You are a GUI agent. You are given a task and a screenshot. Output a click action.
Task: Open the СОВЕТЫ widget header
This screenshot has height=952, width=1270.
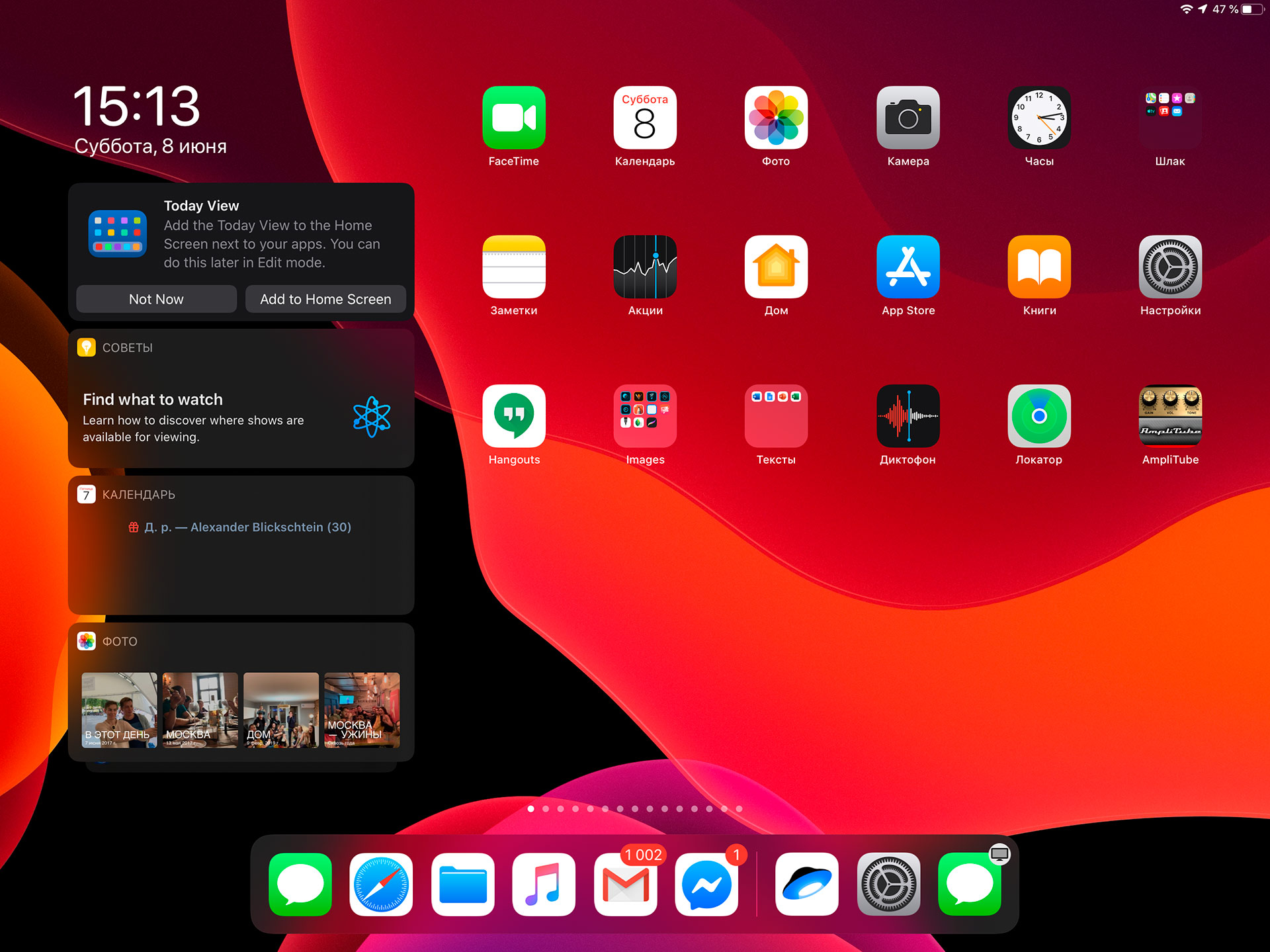[x=115, y=347]
